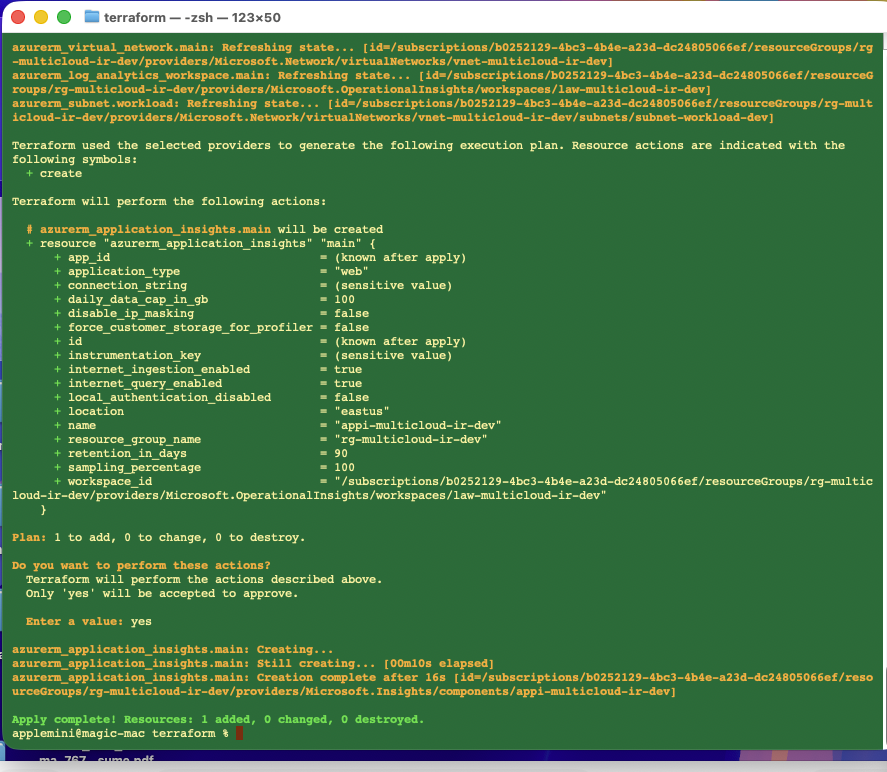The image size is (887, 772).
Task: Click the terraform folder icon in title bar
Action: tap(92, 16)
